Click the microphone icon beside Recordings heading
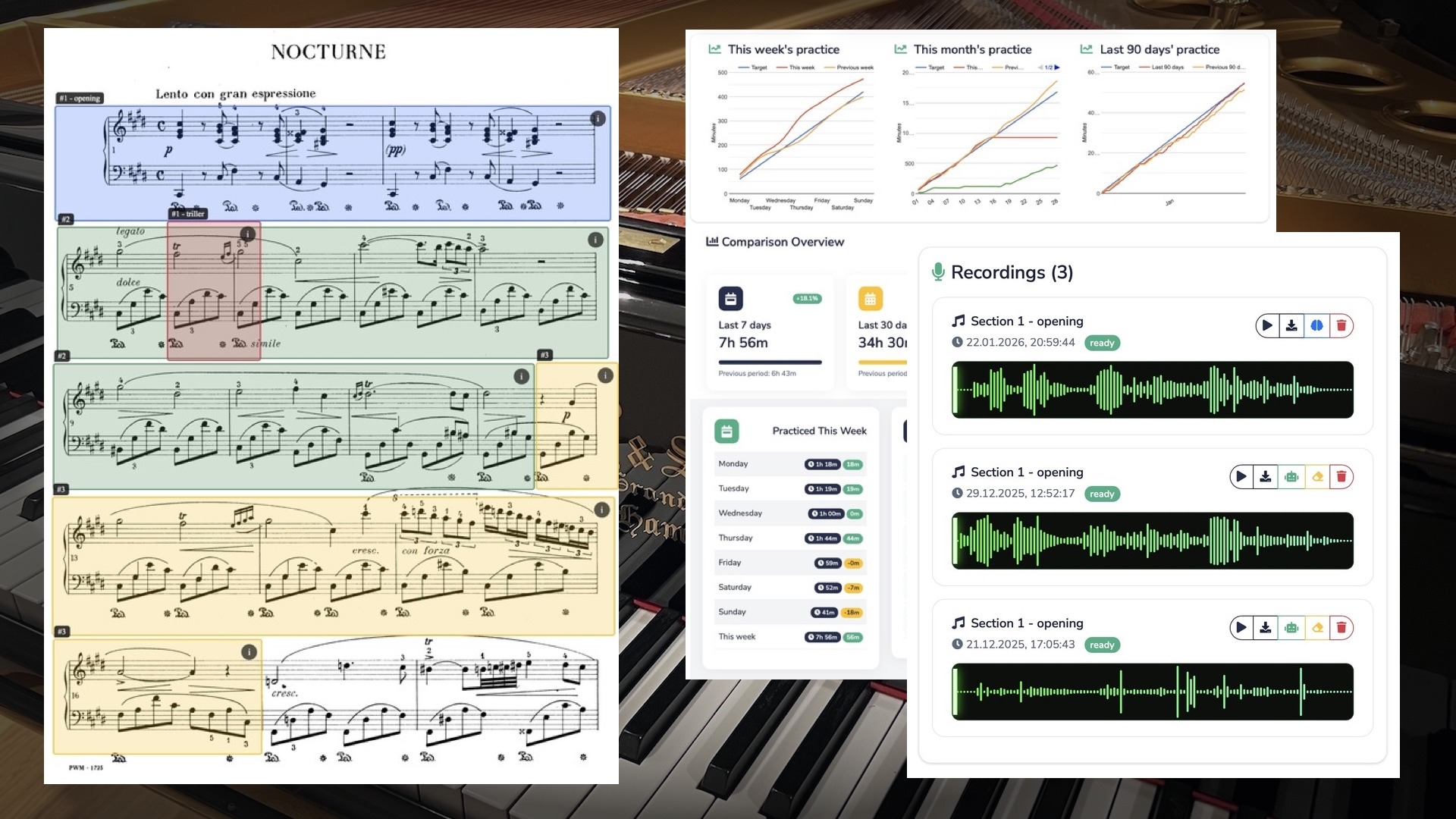 click(x=939, y=271)
